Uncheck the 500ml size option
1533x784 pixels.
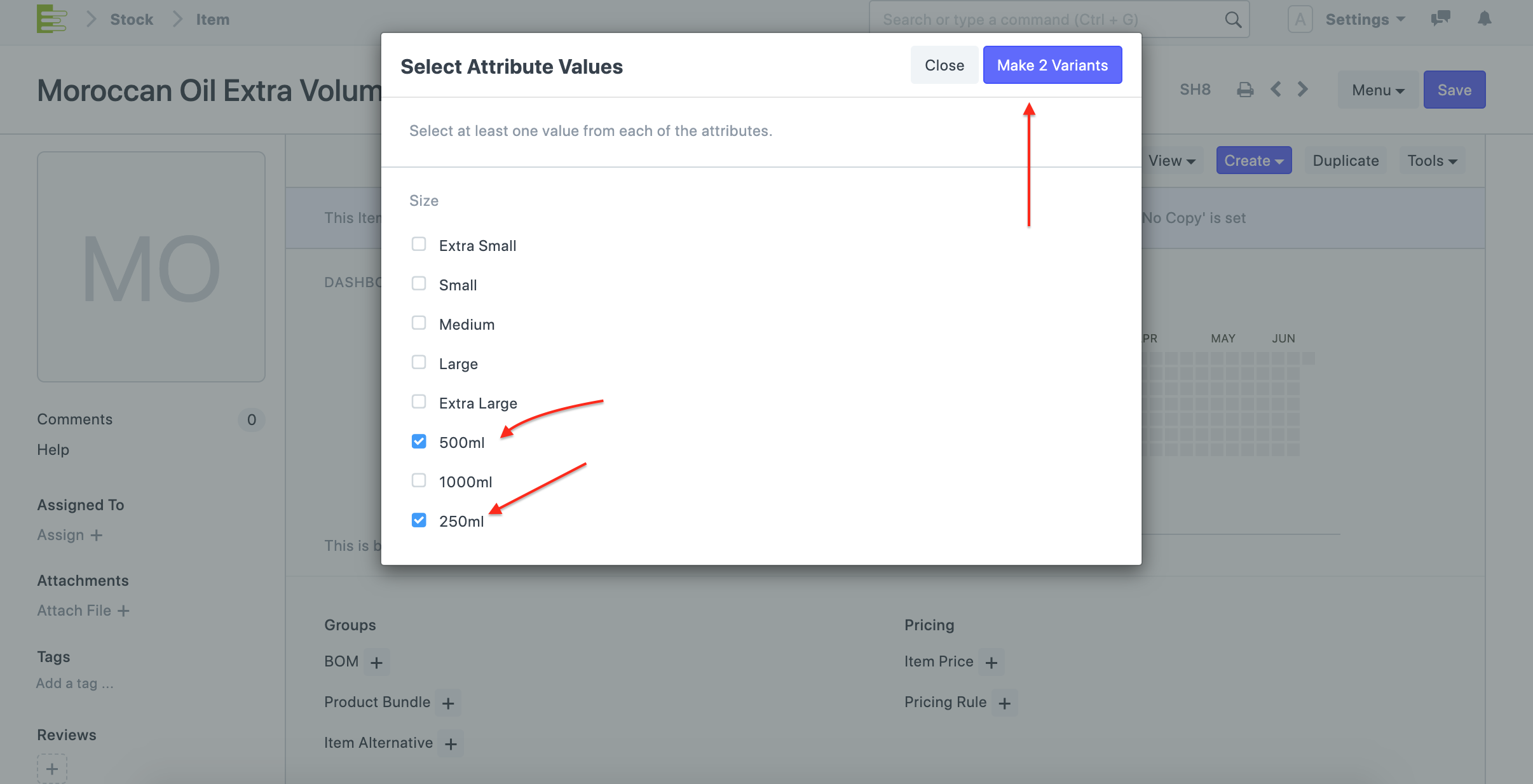(419, 442)
